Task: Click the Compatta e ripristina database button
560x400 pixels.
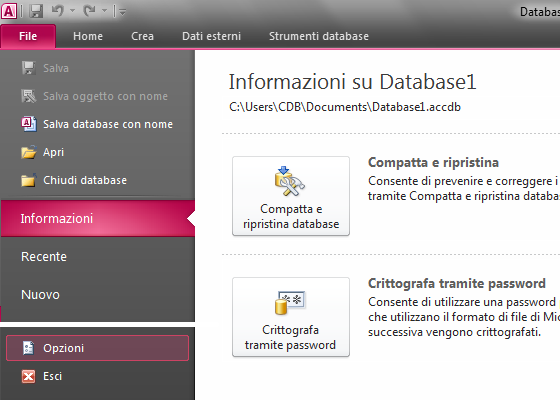Action: pos(291,196)
